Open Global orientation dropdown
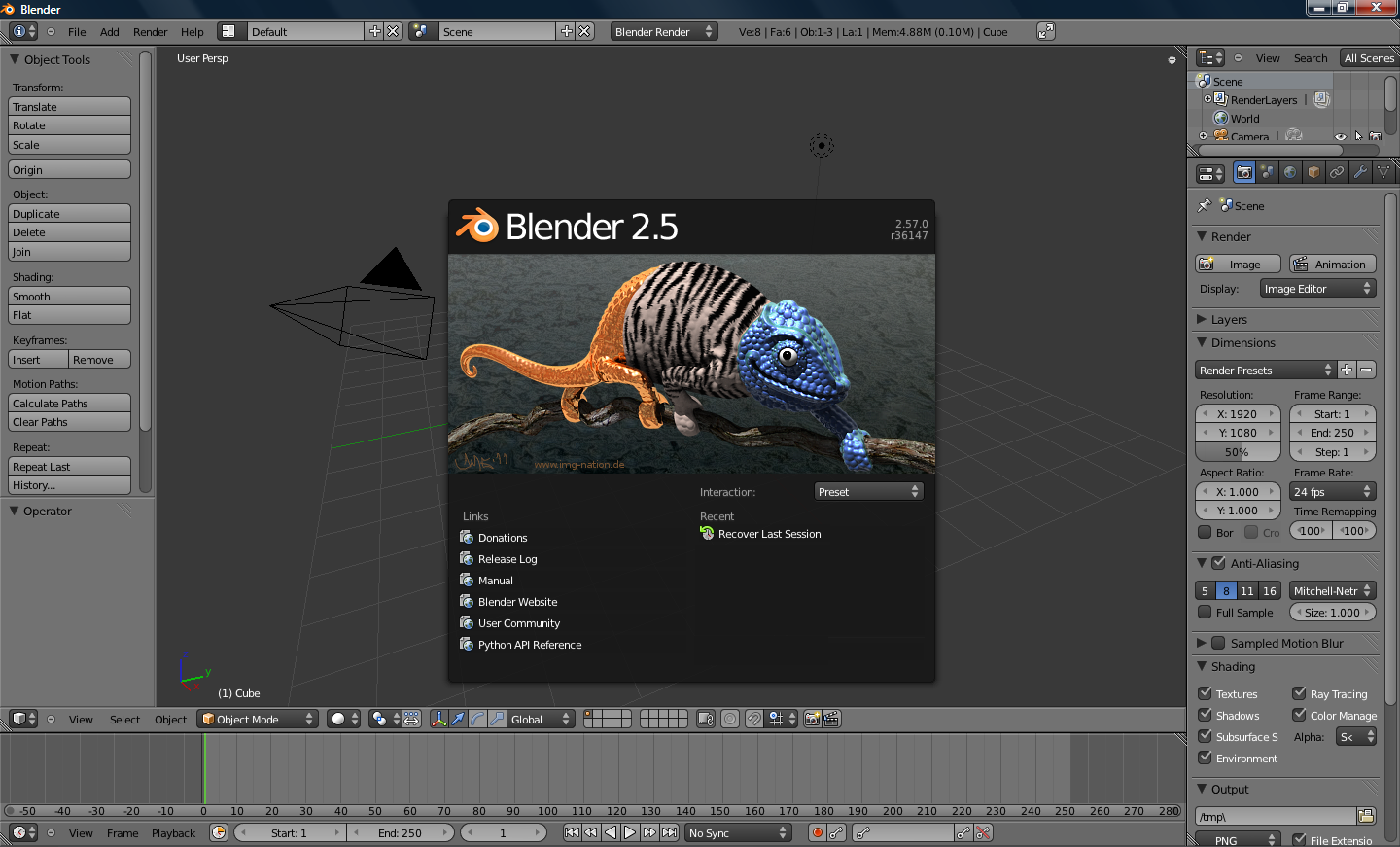 pos(542,720)
